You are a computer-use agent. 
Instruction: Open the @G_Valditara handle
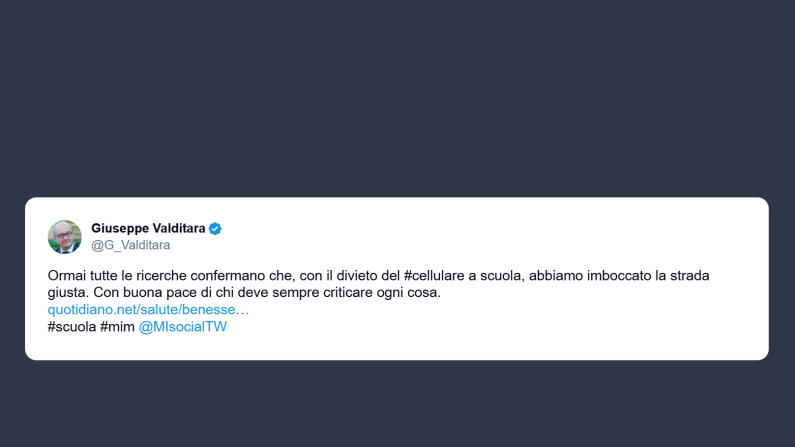pos(130,245)
